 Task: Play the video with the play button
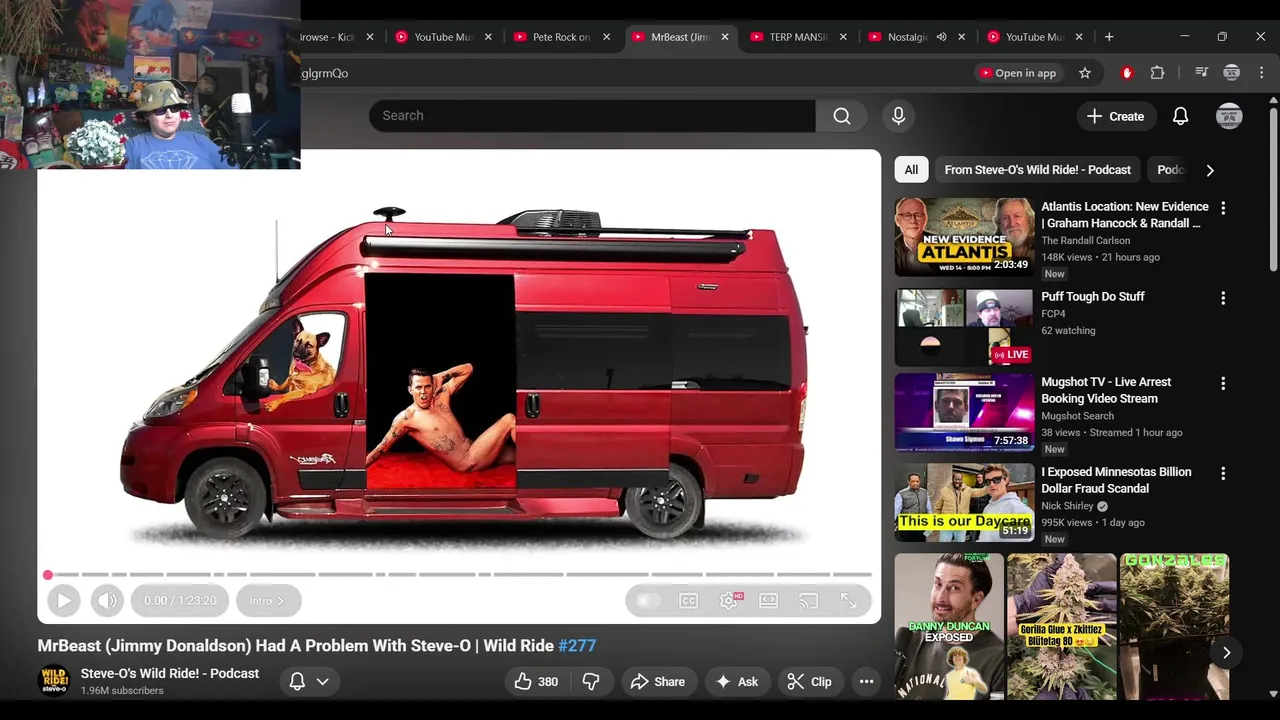tap(63, 600)
